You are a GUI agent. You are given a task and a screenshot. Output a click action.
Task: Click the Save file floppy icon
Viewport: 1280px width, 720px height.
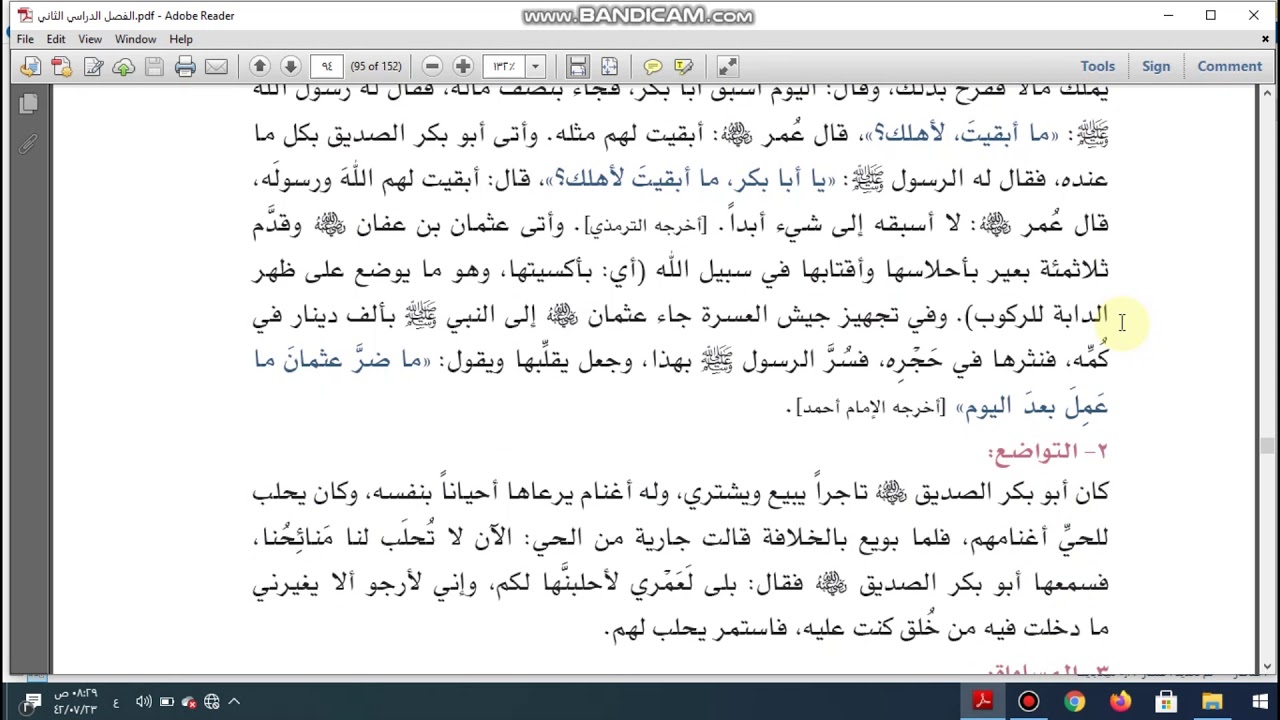coord(154,66)
